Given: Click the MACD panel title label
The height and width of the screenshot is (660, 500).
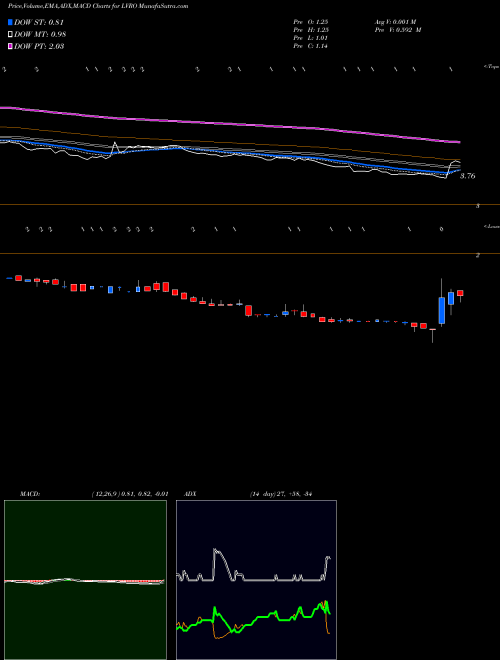Looking at the screenshot, I should [x=30, y=494].
